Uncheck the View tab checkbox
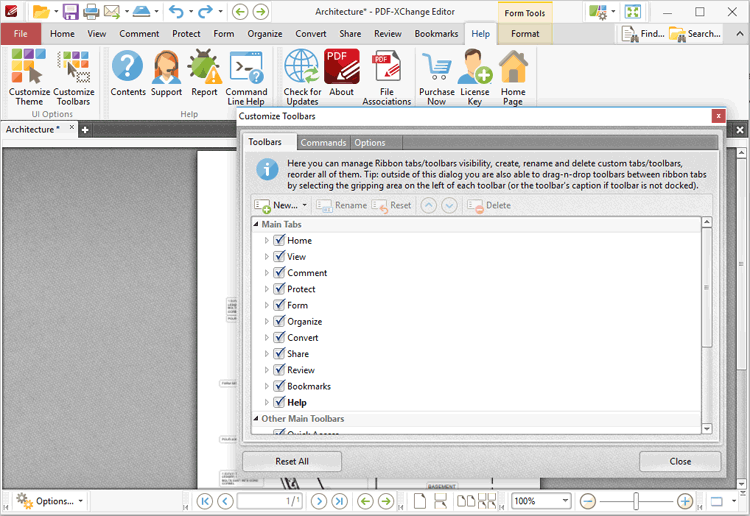The image size is (750, 516). tap(279, 256)
